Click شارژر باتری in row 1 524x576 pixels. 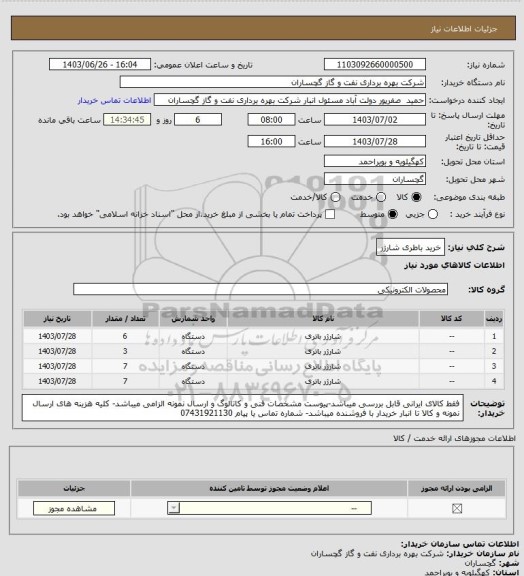(323, 336)
